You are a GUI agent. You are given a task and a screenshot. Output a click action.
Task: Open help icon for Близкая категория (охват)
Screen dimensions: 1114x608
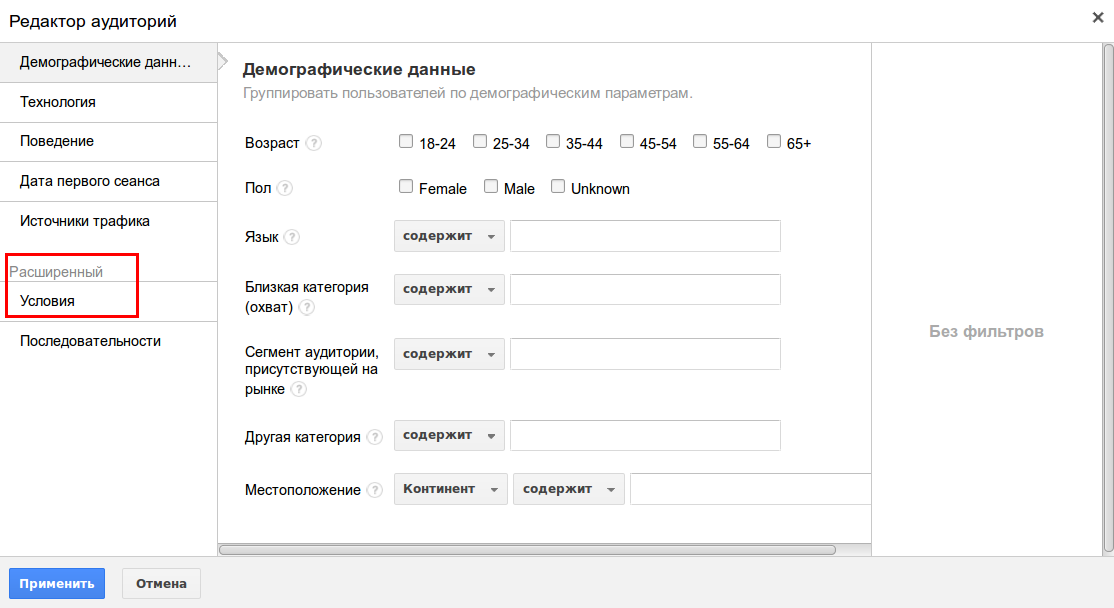tap(307, 308)
